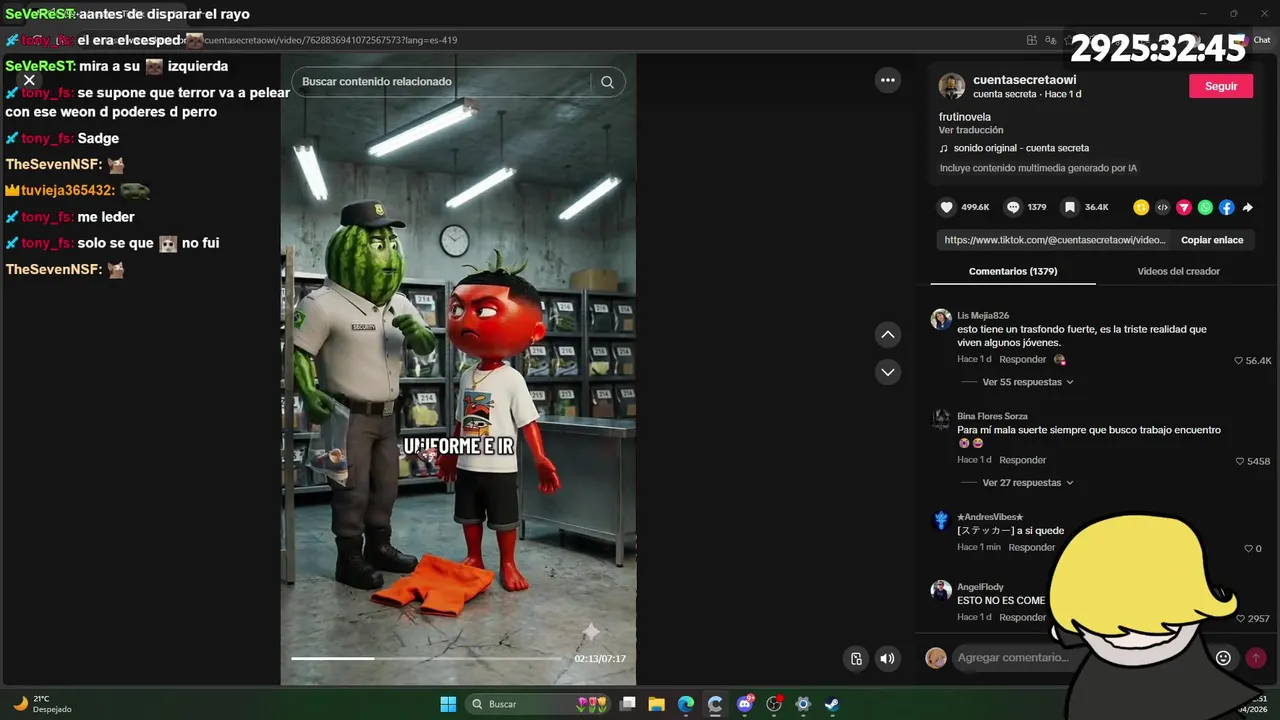Reply to Bina Flores Sorza's comment via Responder
The height and width of the screenshot is (720, 1280).
pos(1022,460)
